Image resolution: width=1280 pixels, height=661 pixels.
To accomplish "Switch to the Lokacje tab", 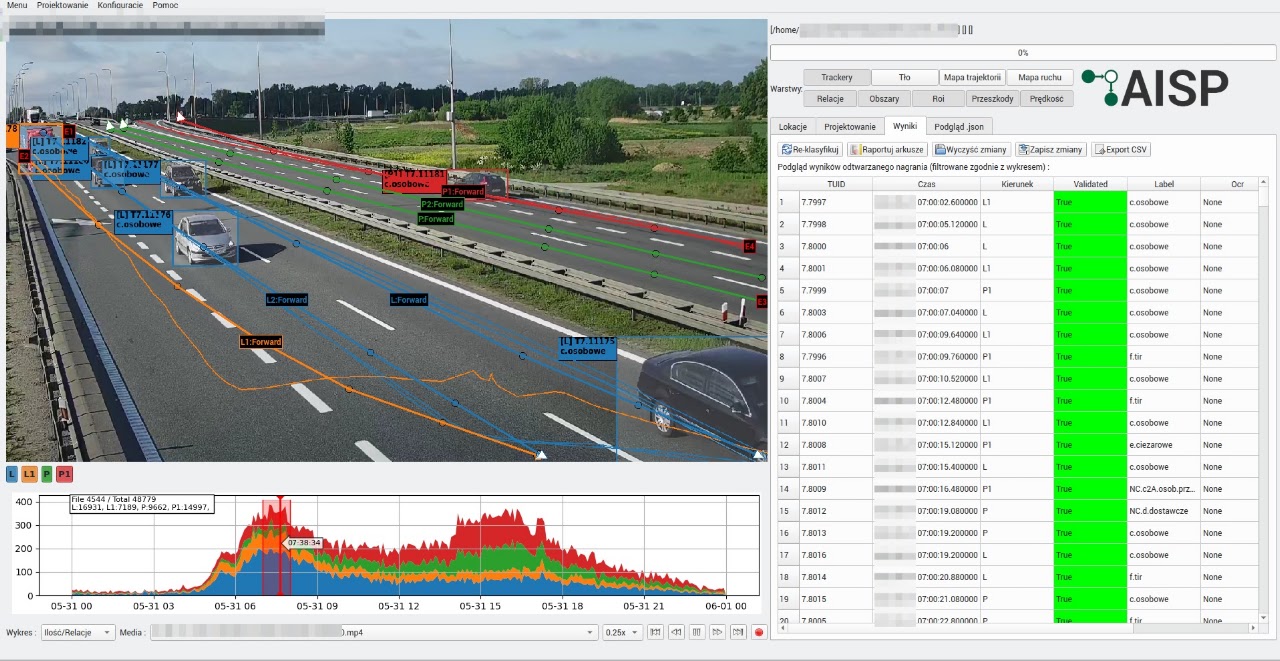I will pyautogui.click(x=793, y=126).
